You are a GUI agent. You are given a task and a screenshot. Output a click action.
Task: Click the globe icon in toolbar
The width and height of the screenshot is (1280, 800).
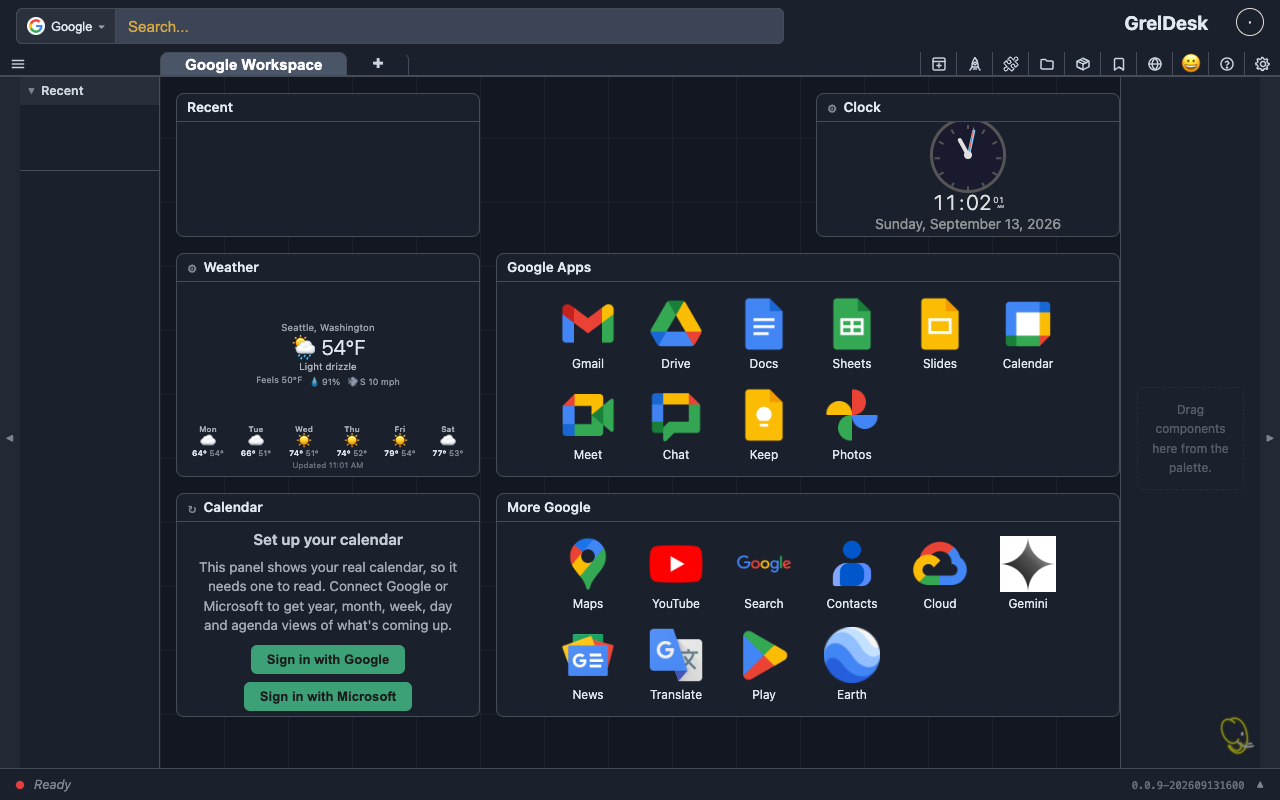[x=1155, y=64]
